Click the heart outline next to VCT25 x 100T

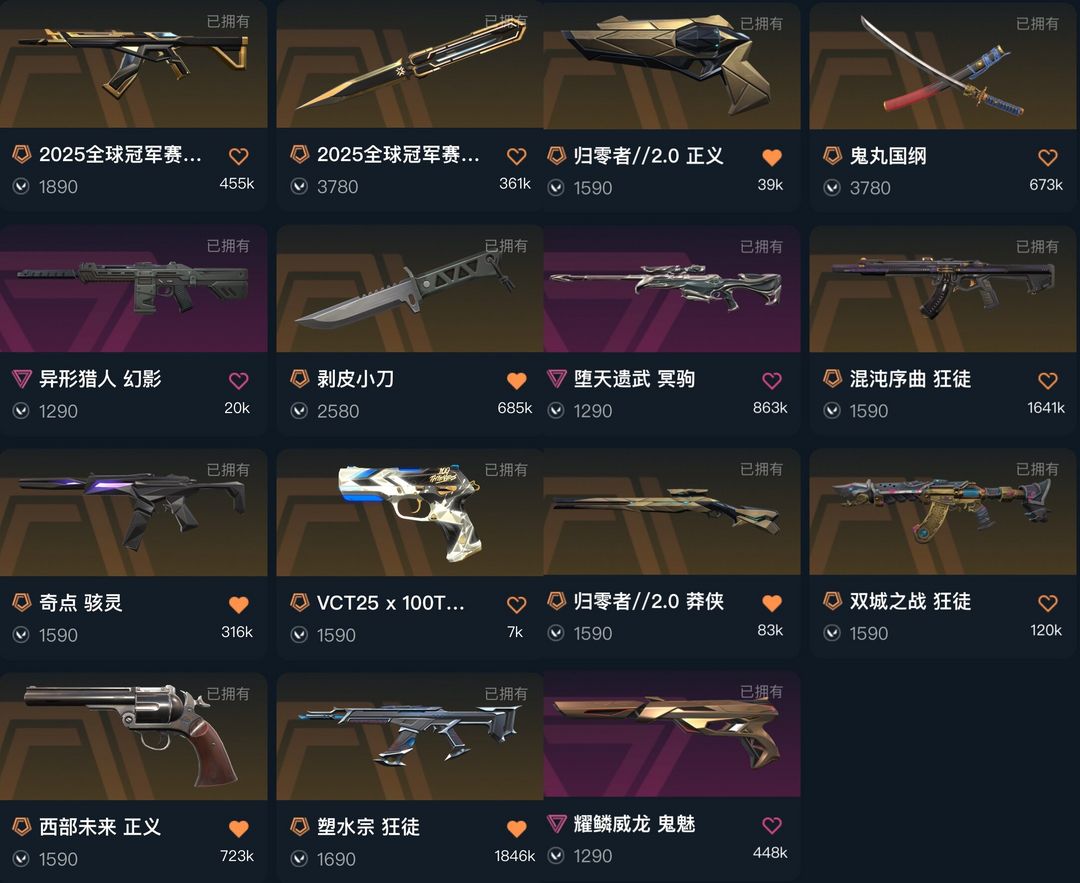517,605
